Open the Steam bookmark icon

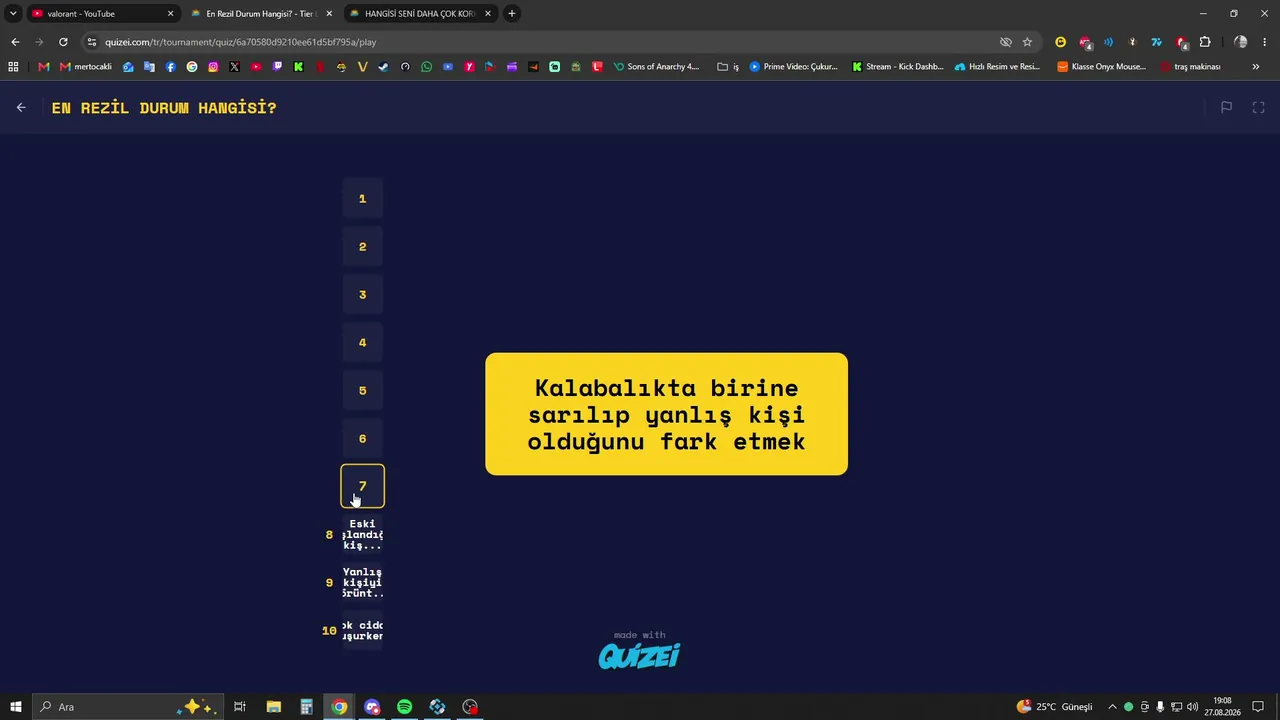383,67
